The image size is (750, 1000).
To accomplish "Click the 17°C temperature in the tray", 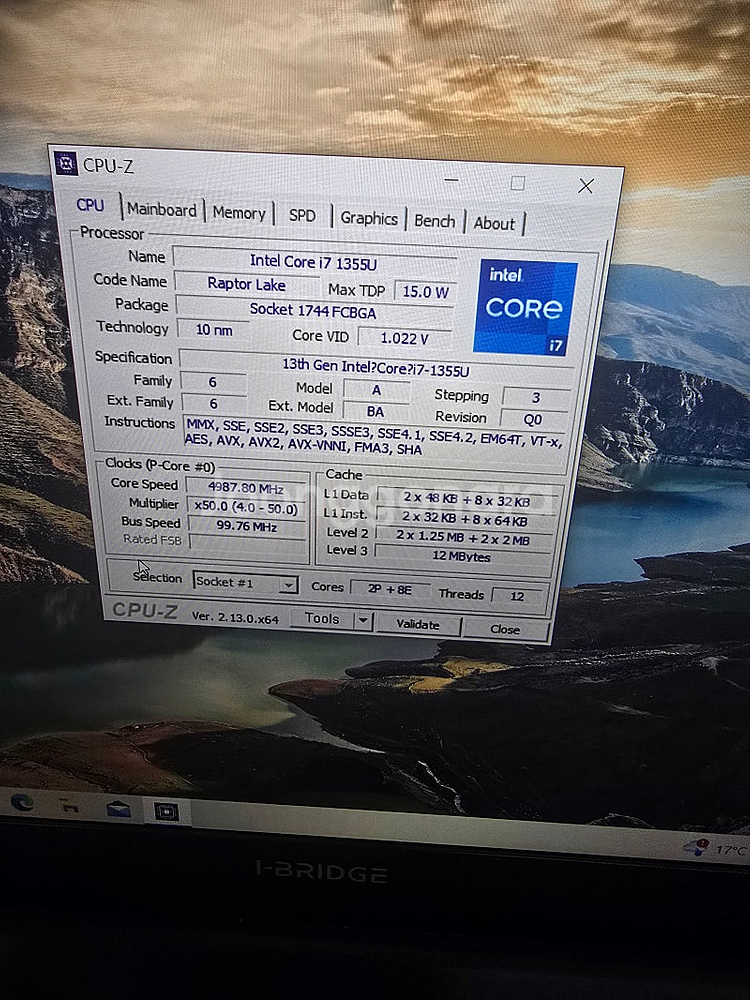I will (x=731, y=849).
